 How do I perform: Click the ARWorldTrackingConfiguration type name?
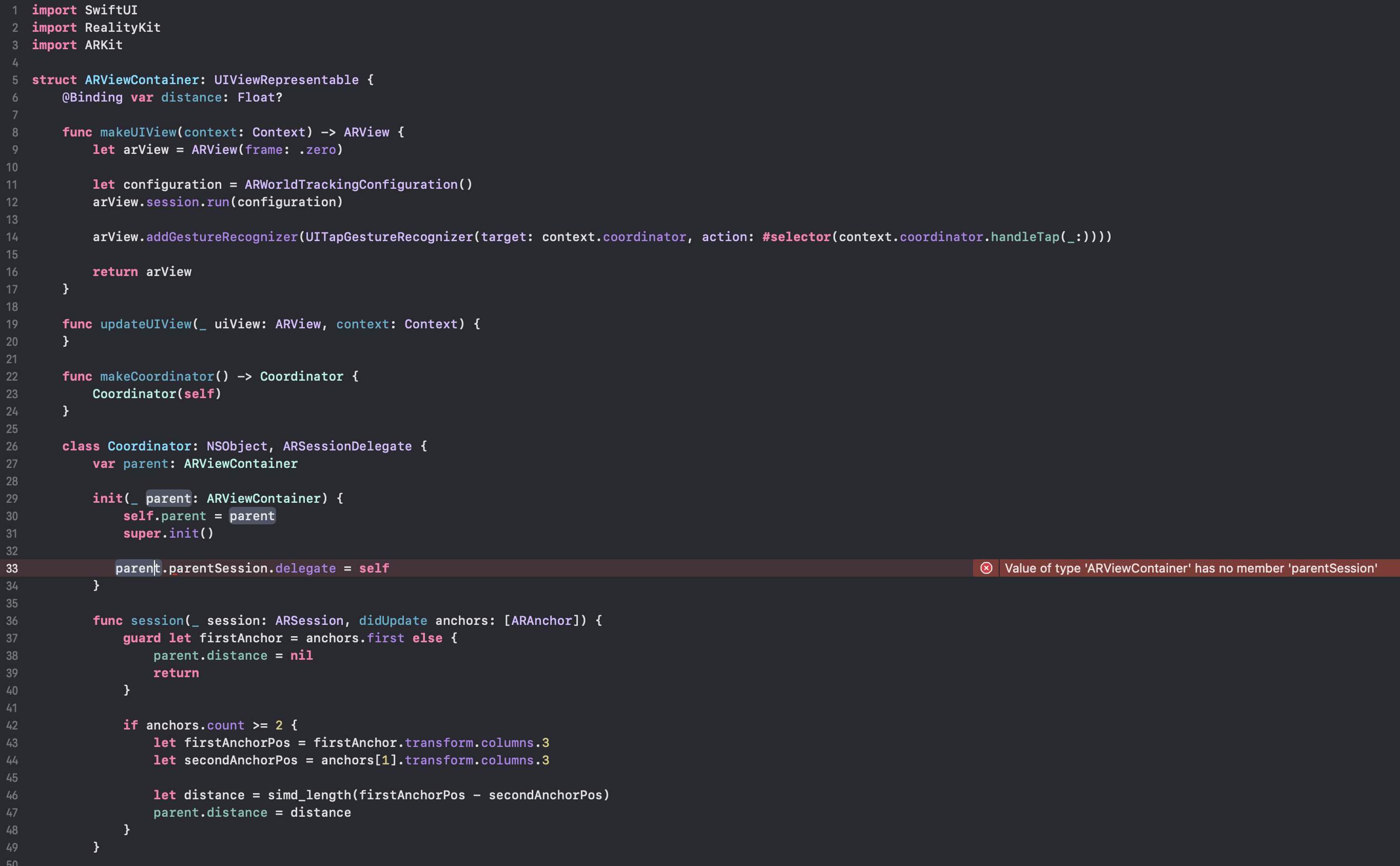coord(351,184)
